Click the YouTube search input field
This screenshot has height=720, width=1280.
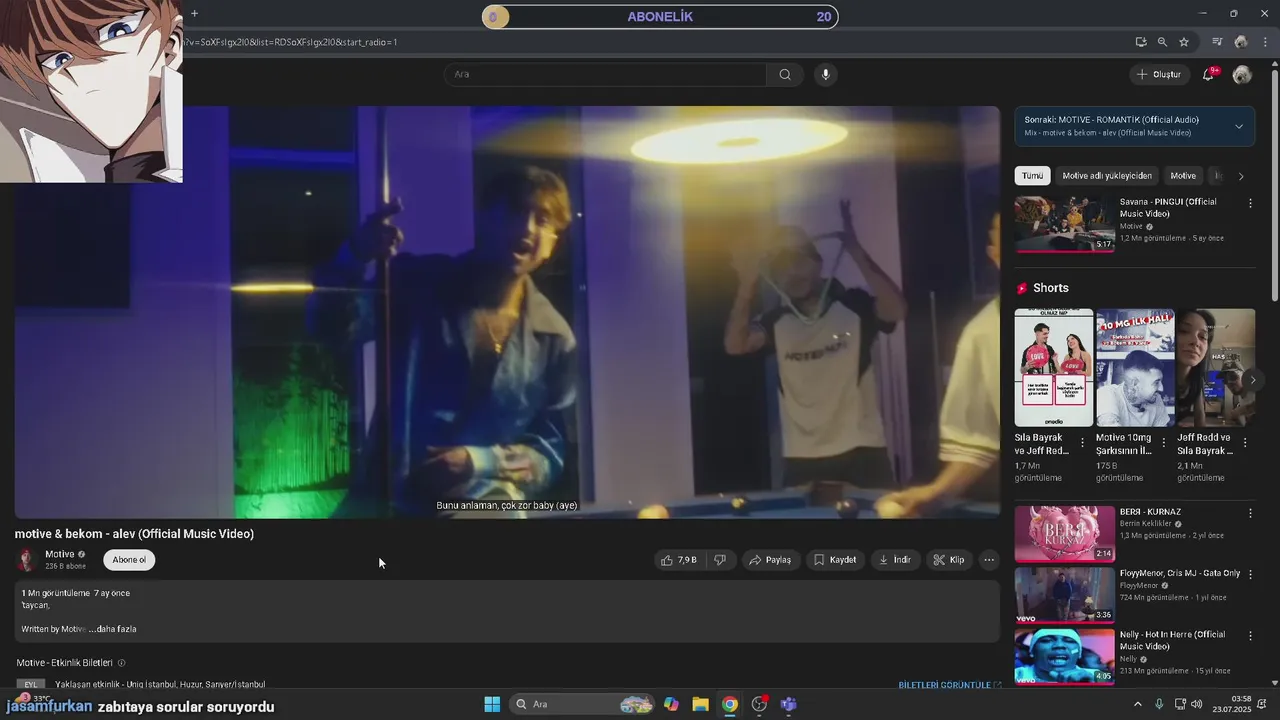point(606,74)
